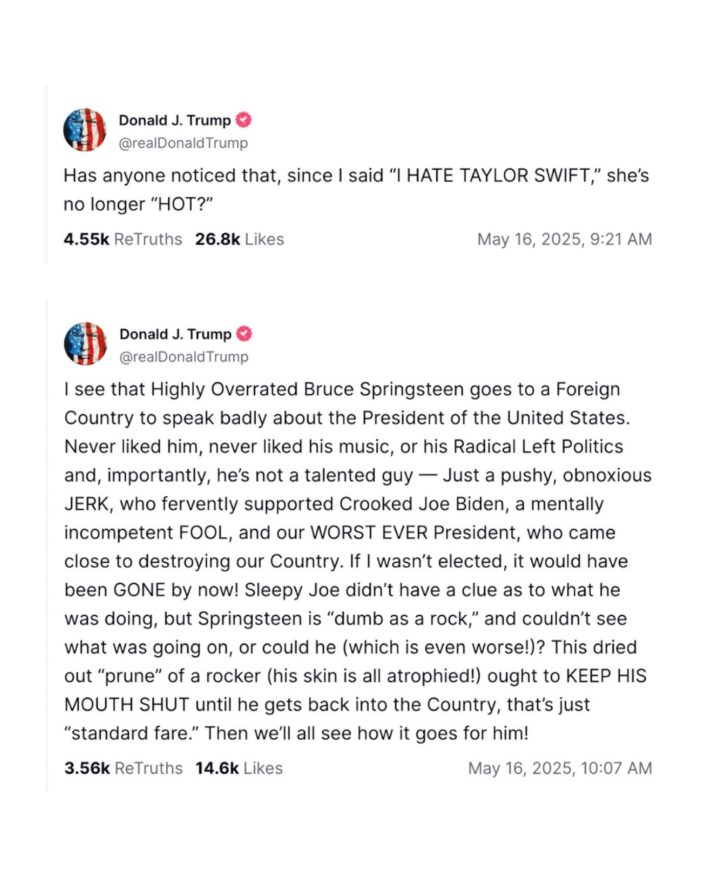Click the May 16, 2025, 9:21 AM timestamp
This screenshot has width=710, height=887.
564,239
